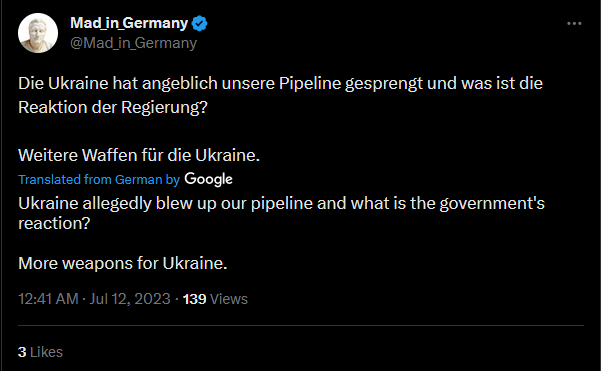This screenshot has width=601, height=371.
Task: Click the translated word 'reaction?'
Action: tap(54, 223)
